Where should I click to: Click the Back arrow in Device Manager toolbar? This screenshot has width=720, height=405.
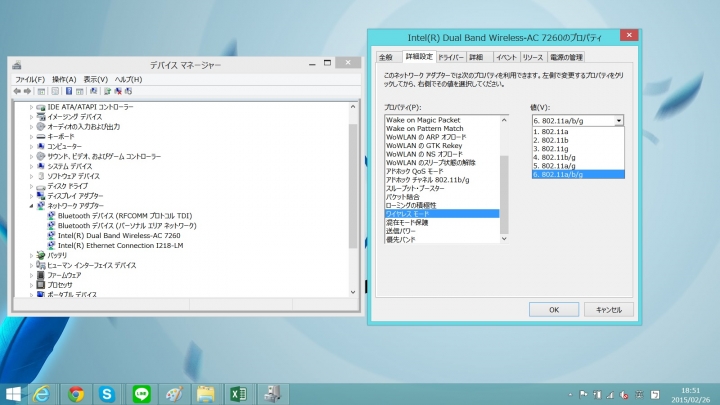click(17, 91)
